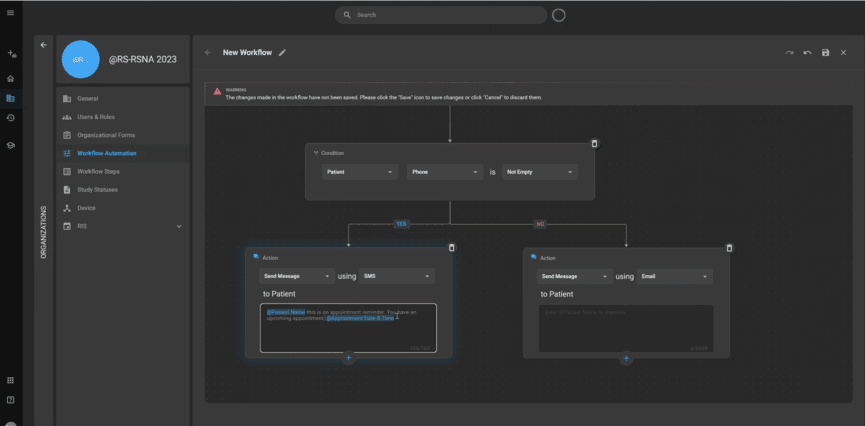Click the circle icon next to the search bar

[x=559, y=15]
